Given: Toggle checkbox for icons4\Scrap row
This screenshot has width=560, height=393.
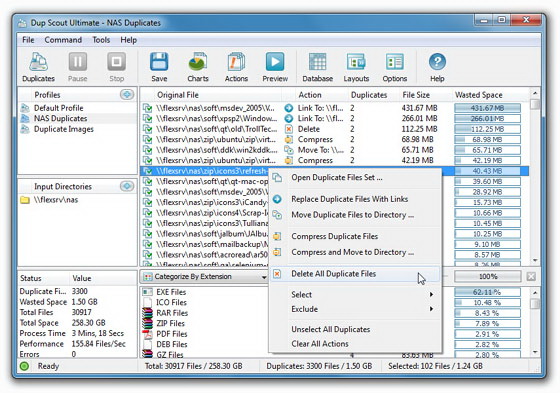Looking at the screenshot, I should (x=147, y=213).
